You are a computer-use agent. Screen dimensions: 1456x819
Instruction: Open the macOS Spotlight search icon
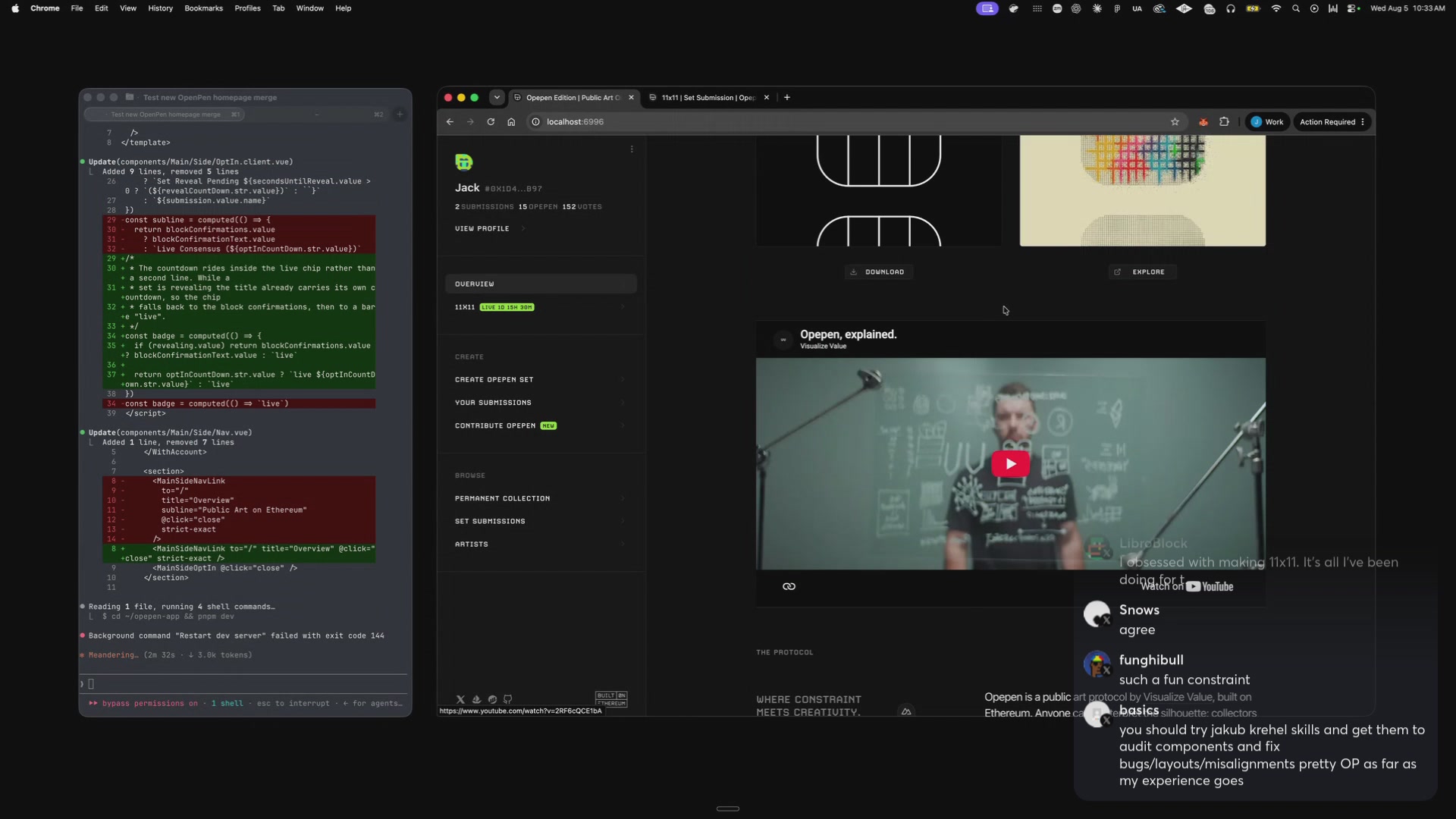pyautogui.click(x=1296, y=8)
